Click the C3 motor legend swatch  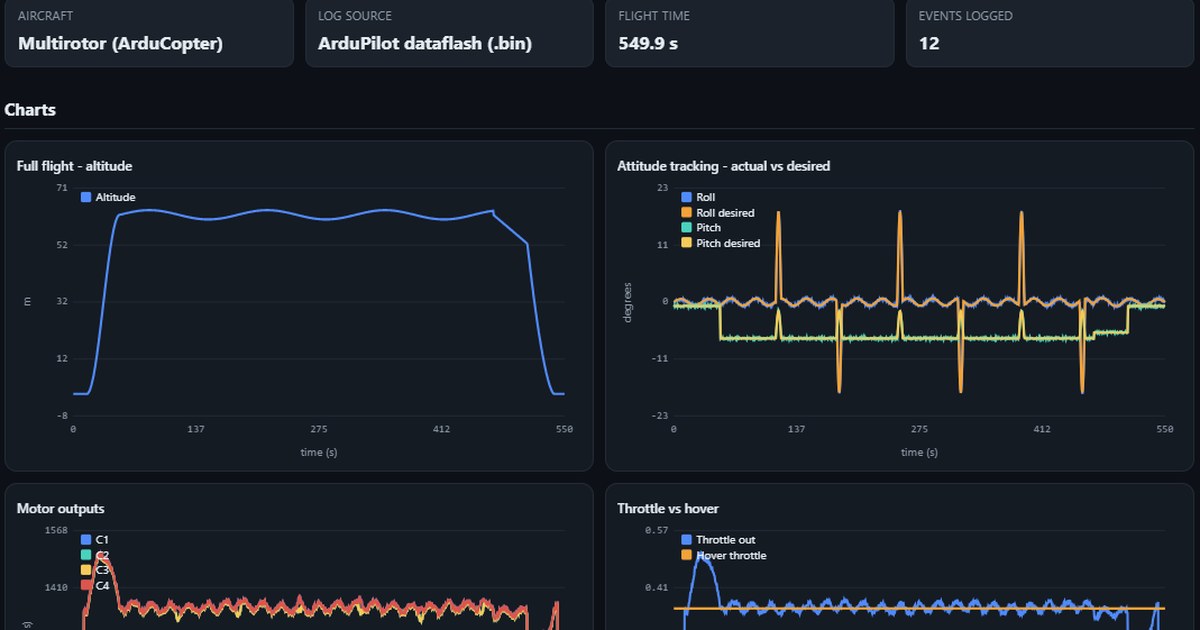click(86, 569)
